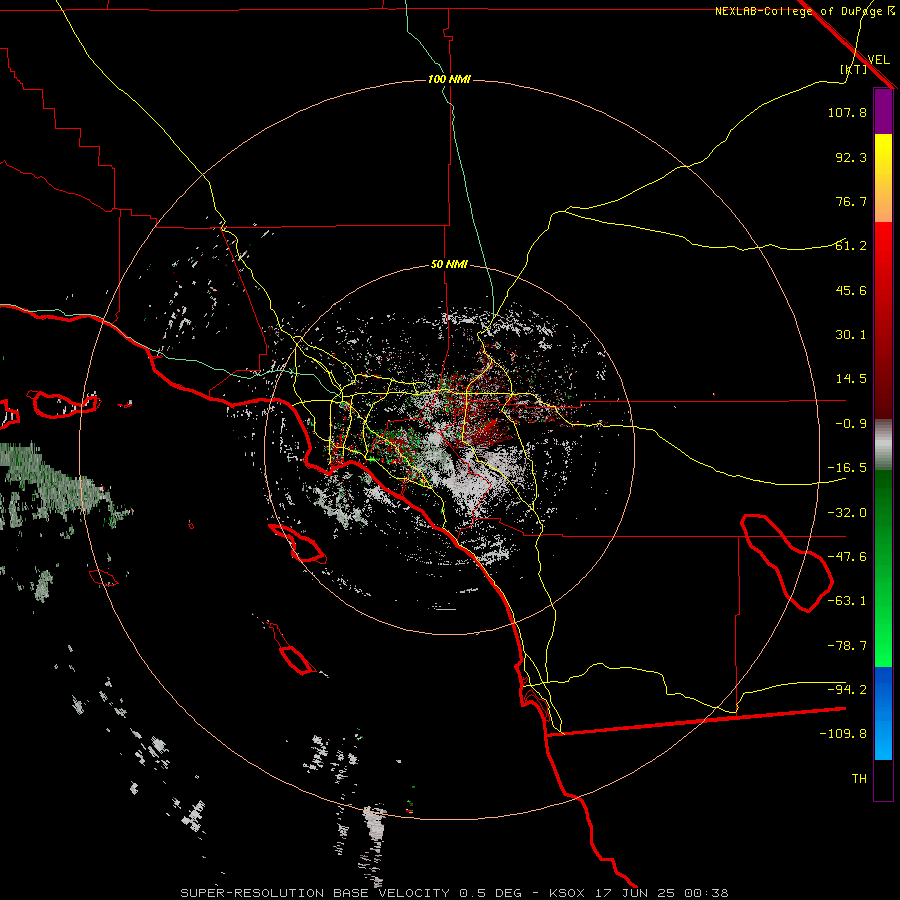Select the 14.5 legend value

coord(851,379)
